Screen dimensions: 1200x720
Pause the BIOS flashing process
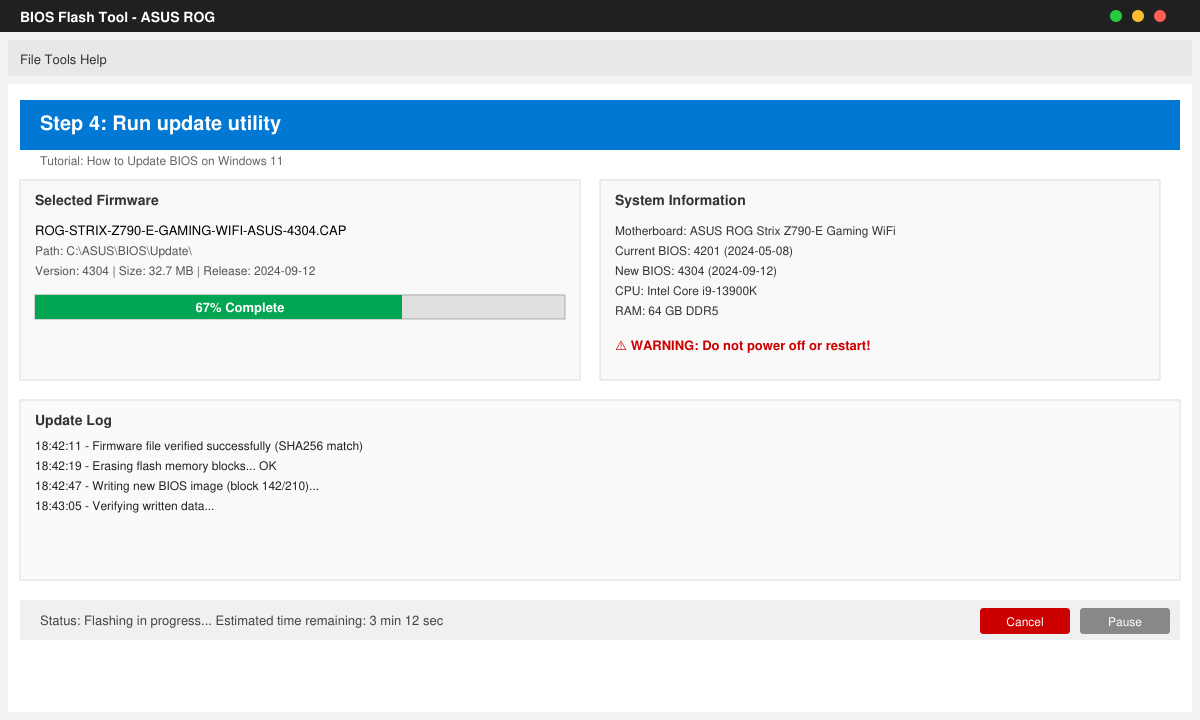point(1125,621)
